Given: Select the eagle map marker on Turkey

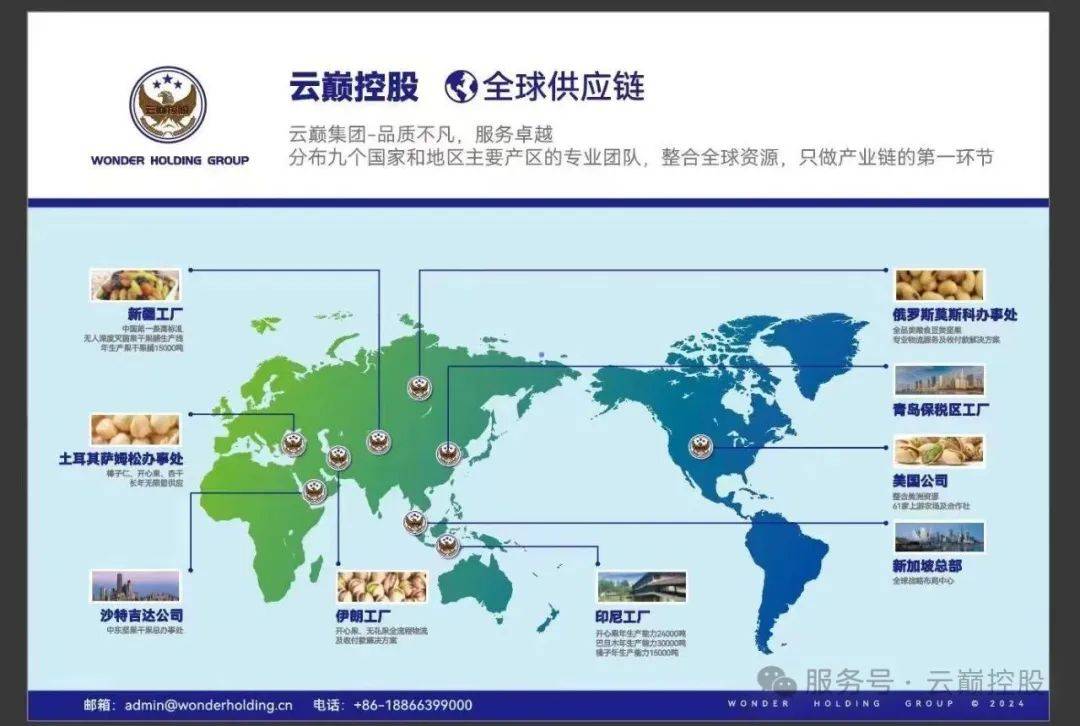Looking at the screenshot, I should [293, 443].
